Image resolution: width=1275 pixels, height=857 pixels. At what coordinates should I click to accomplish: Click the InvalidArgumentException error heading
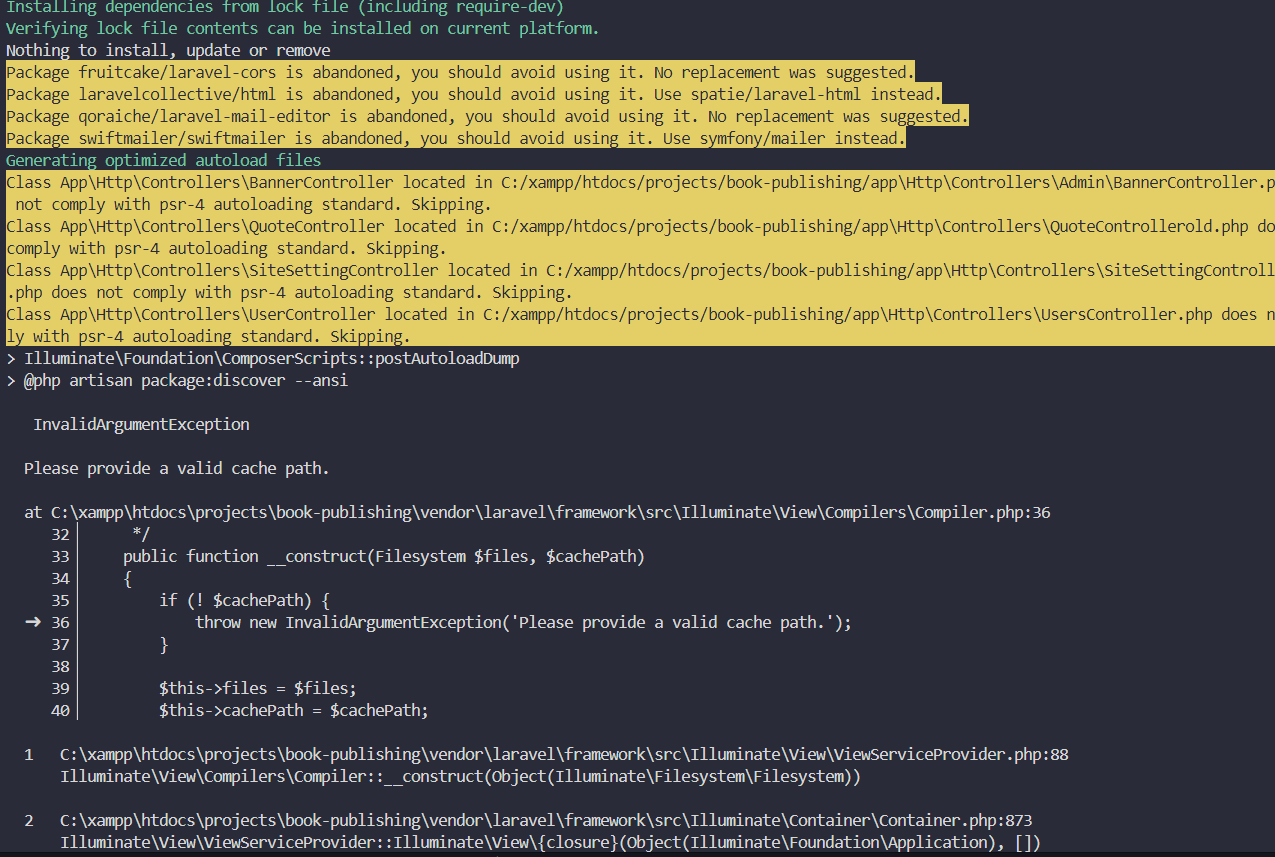point(141,424)
